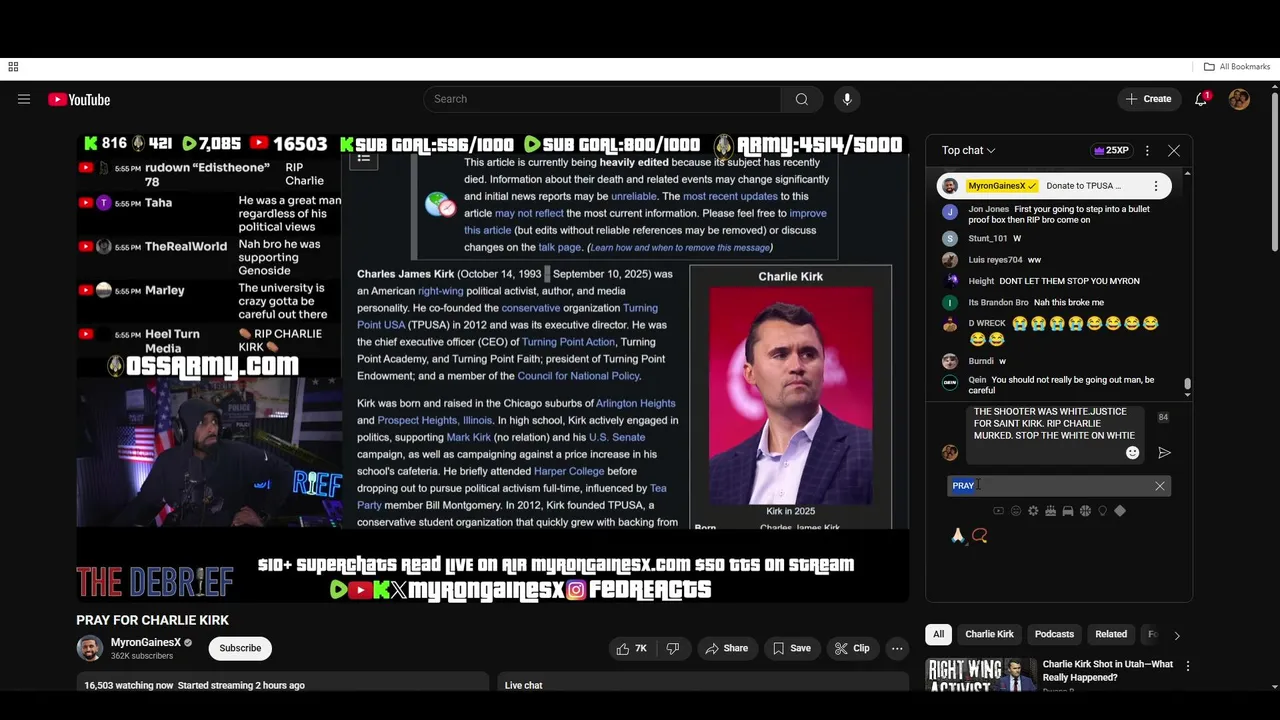
Task: Insert the praying hands emoji
Action: point(958,536)
